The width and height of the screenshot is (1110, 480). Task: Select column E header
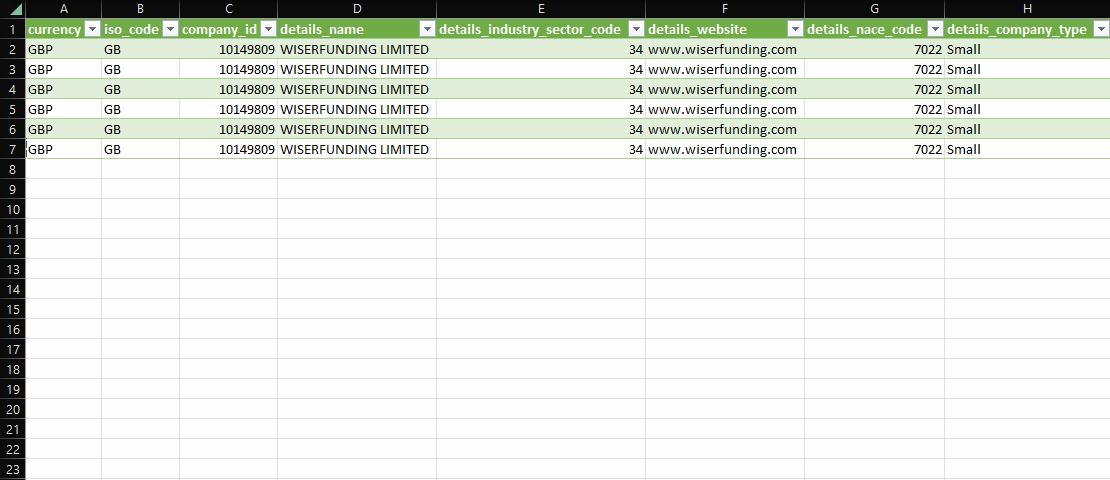click(x=541, y=9)
